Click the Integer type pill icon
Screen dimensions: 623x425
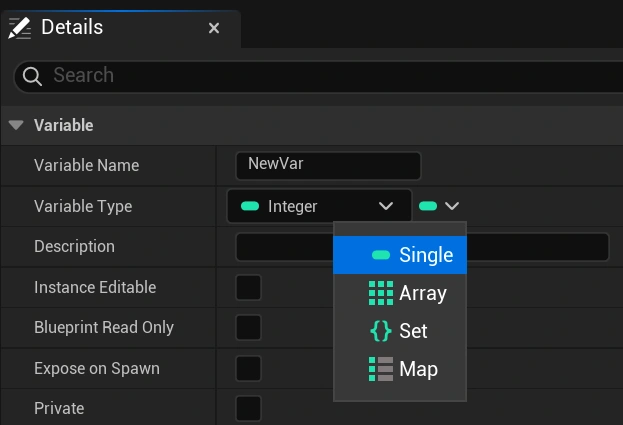click(x=250, y=206)
